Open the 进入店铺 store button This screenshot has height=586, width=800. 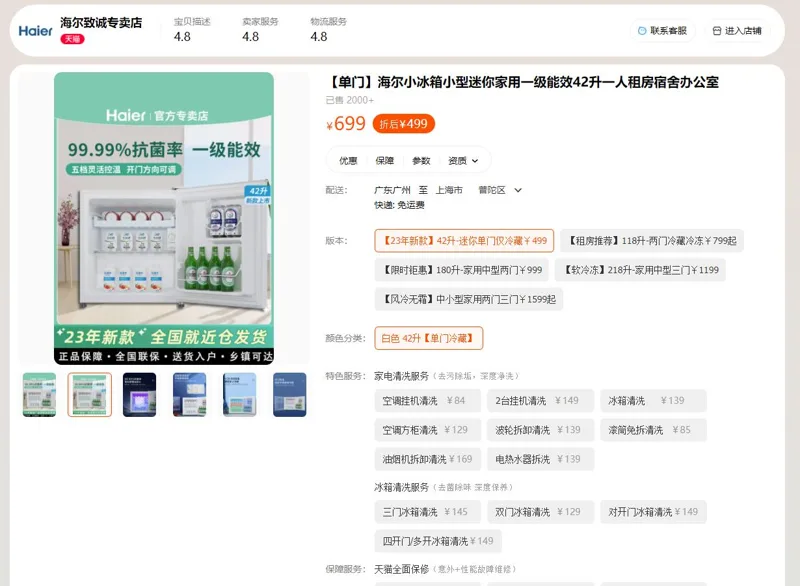pyautogui.click(x=737, y=31)
